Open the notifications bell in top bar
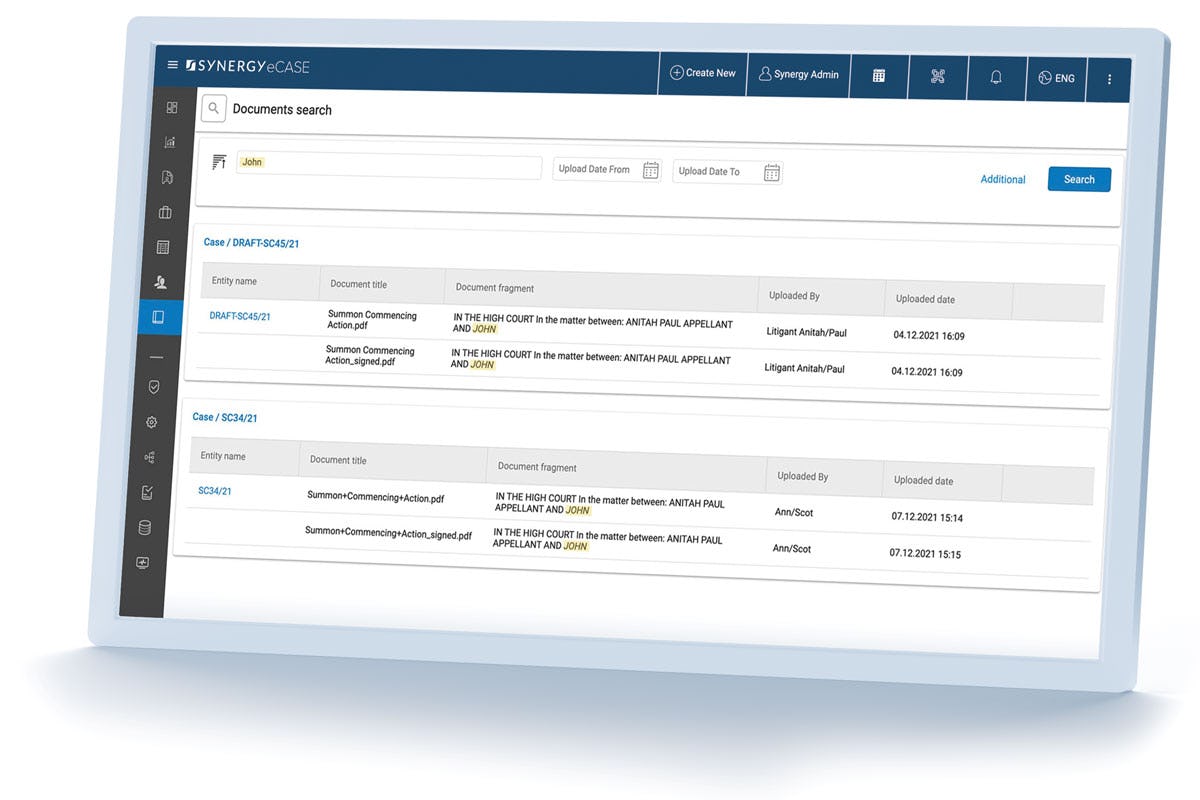1200x800 pixels. coord(996,78)
